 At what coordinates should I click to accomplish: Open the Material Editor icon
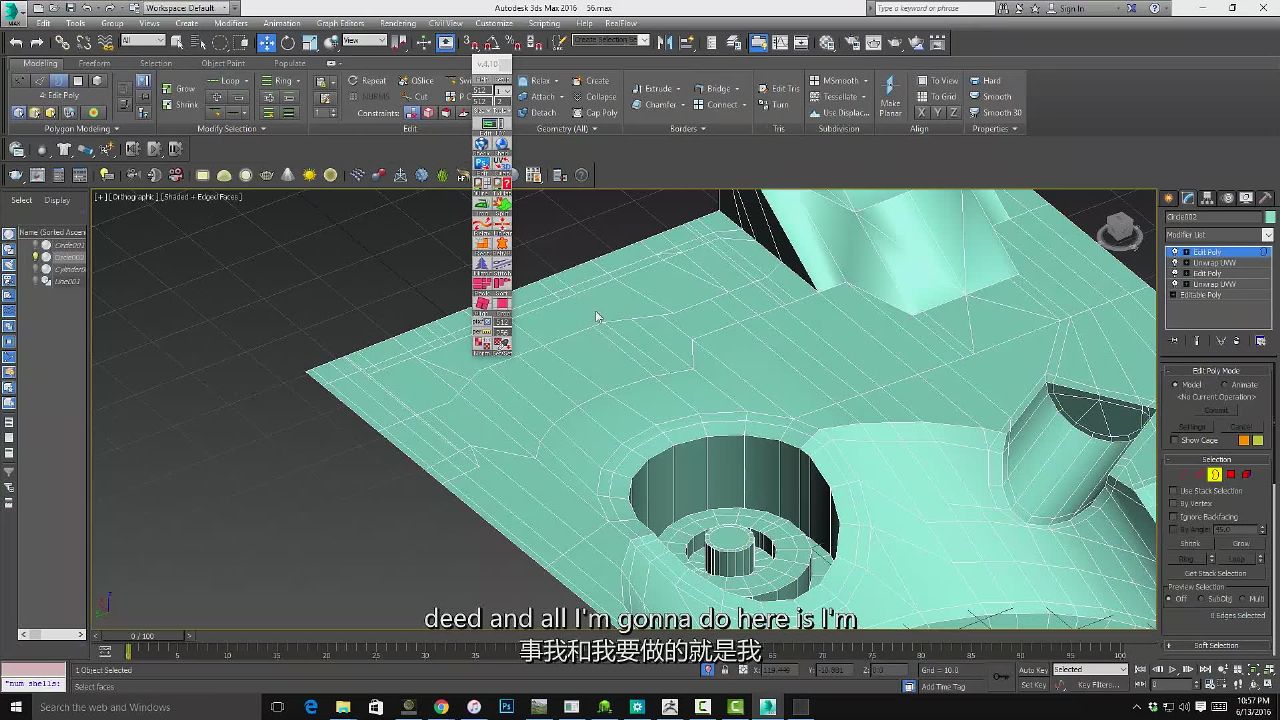click(x=827, y=42)
